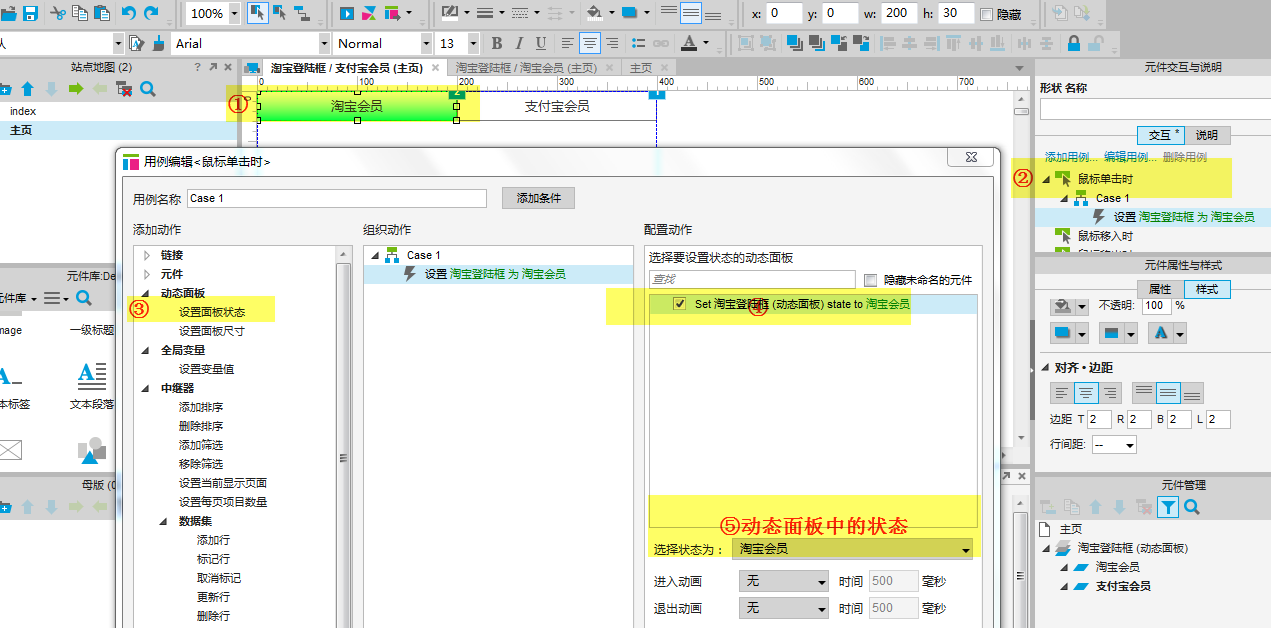
Task: Select the 交互 tab
Action: click(1162, 135)
